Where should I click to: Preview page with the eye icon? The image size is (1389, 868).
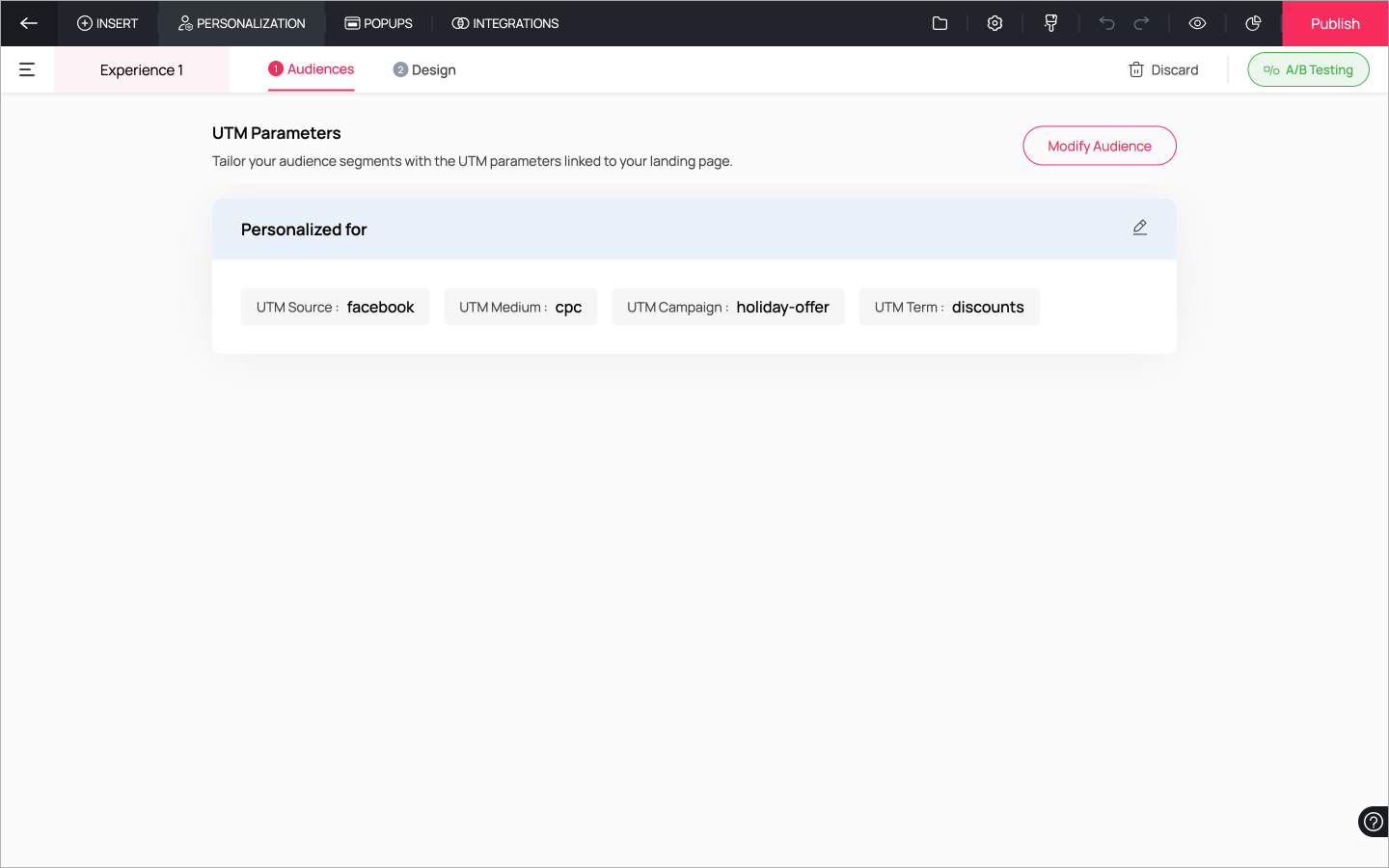(x=1197, y=23)
